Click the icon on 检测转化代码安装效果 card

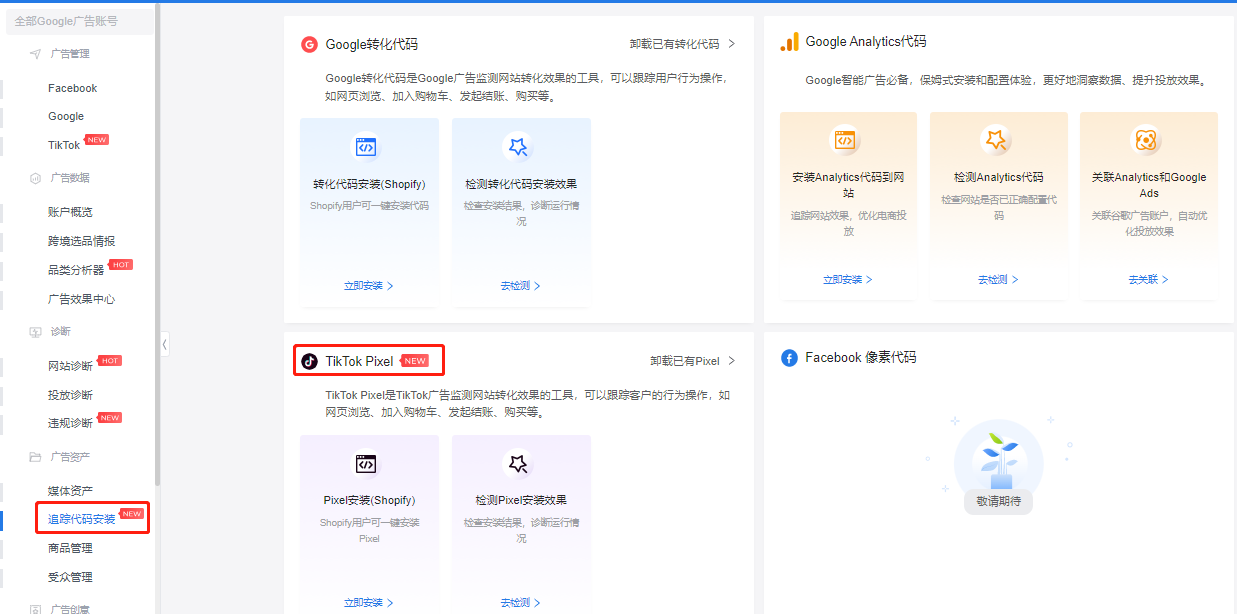(517, 147)
